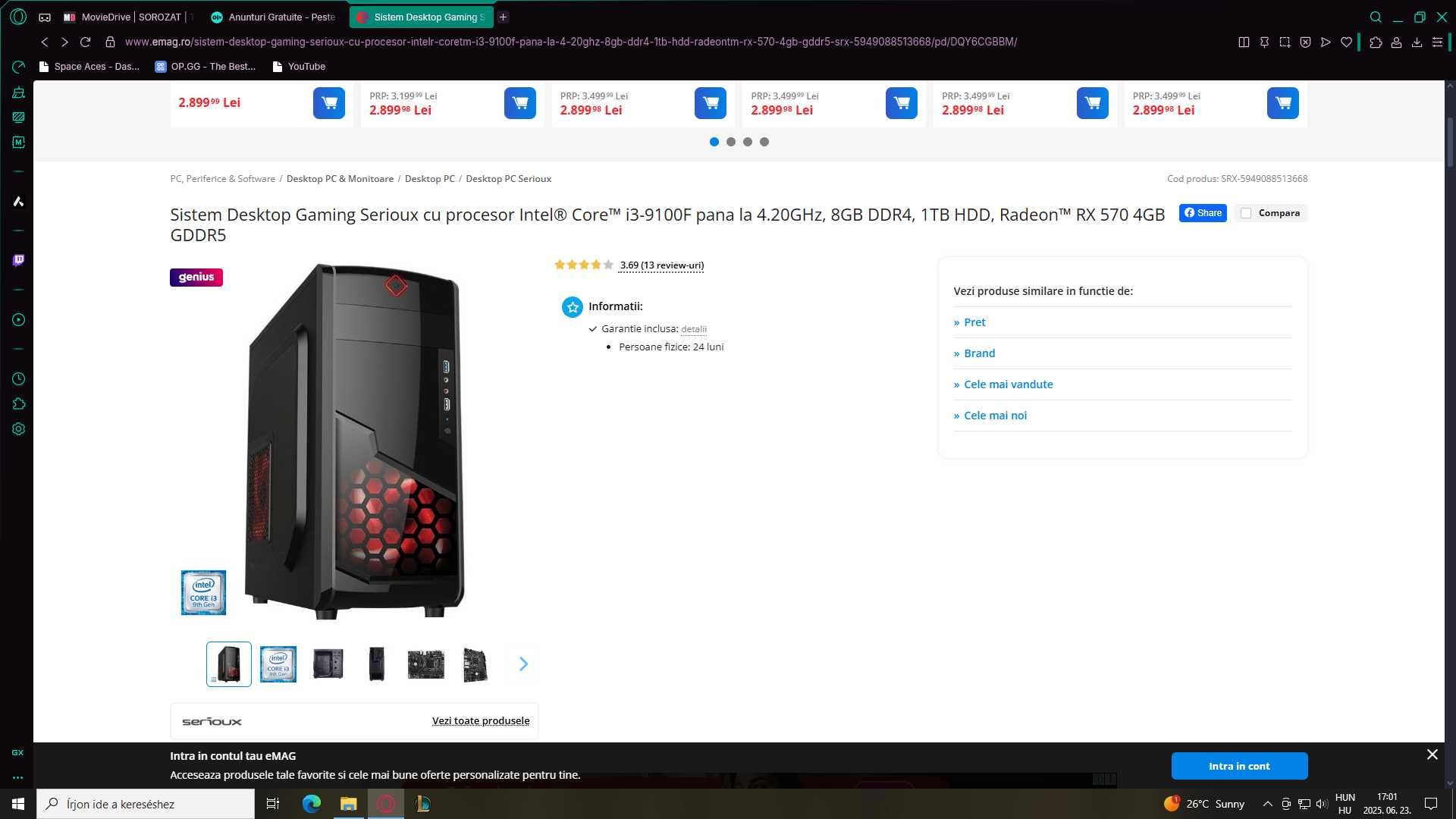Open similar products by Pret
Viewport: 1456px width, 819px height.
point(974,322)
